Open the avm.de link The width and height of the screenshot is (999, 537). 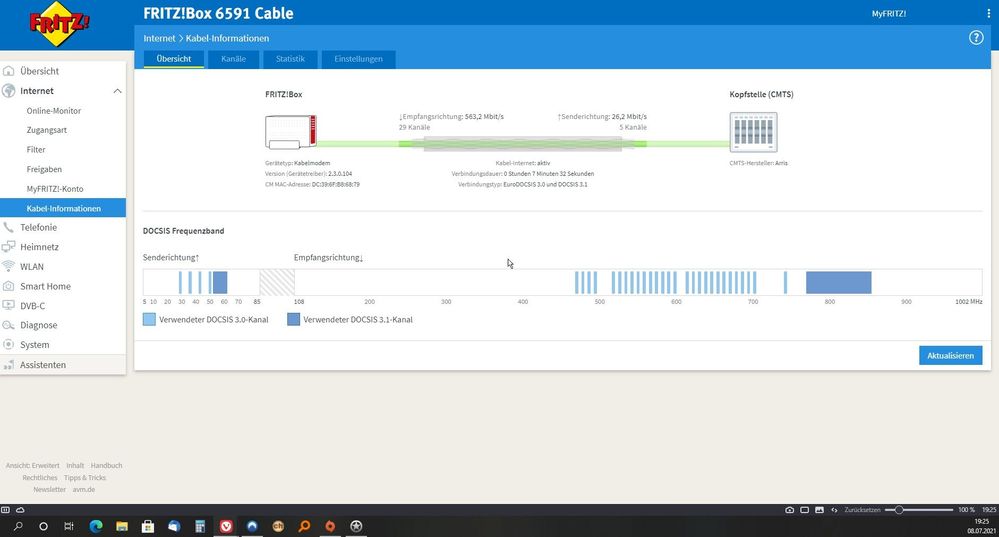(83, 490)
